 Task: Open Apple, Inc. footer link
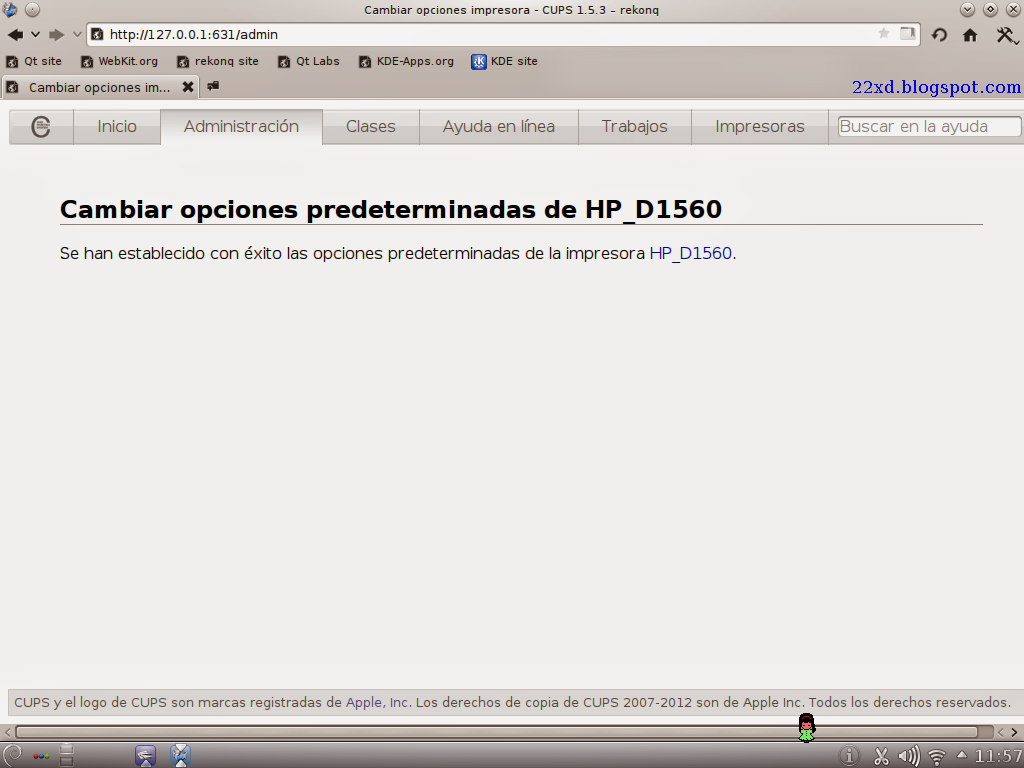(378, 703)
